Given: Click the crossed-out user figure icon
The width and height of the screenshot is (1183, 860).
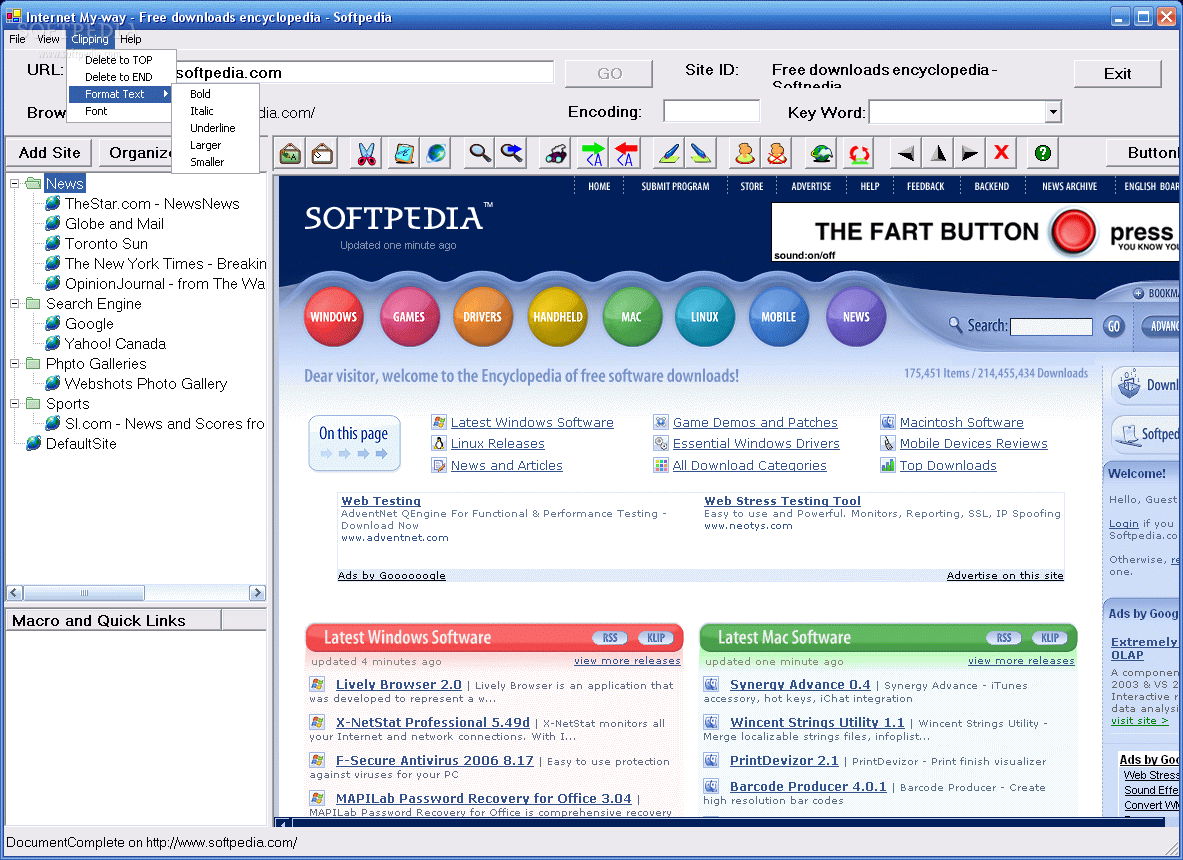Looking at the screenshot, I should click(777, 153).
